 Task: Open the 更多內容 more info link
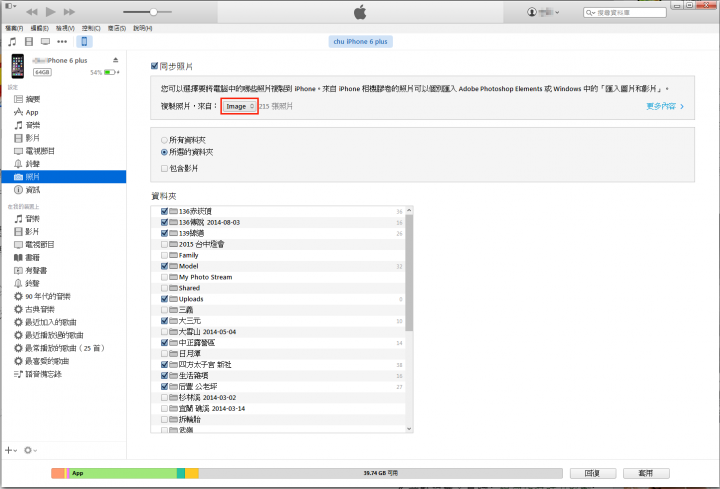[x=665, y=106]
